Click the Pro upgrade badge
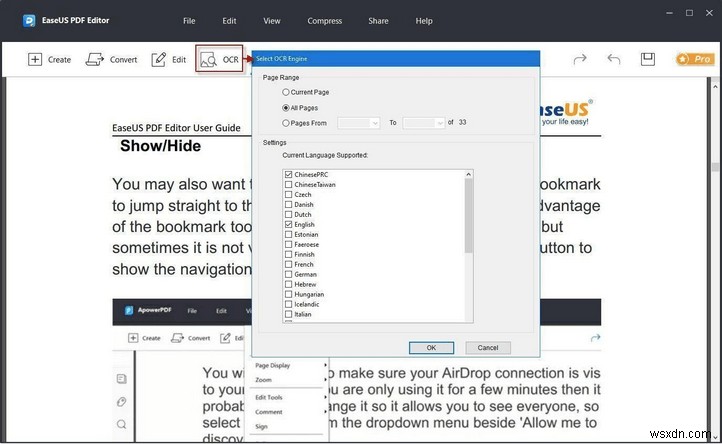 click(x=695, y=59)
